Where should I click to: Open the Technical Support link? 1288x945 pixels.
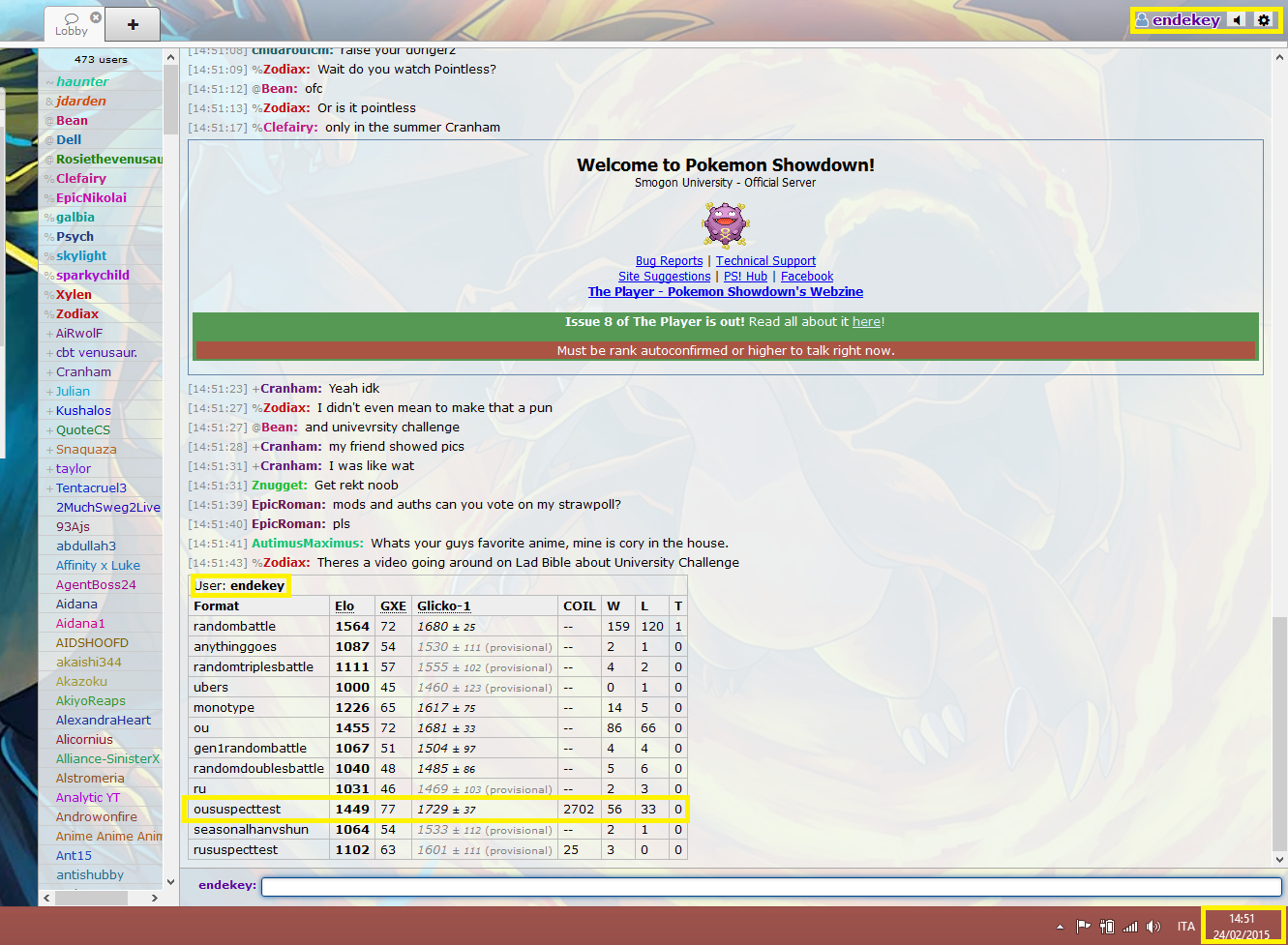coord(765,261)
